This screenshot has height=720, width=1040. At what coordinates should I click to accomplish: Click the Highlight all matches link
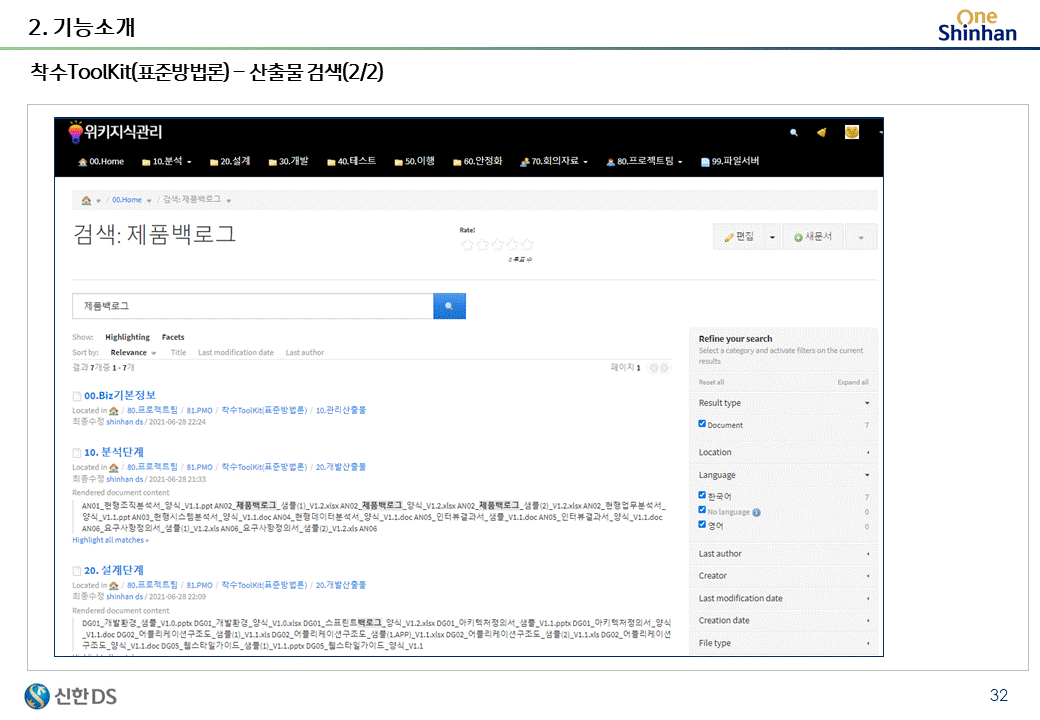click(x=110, y=540)
